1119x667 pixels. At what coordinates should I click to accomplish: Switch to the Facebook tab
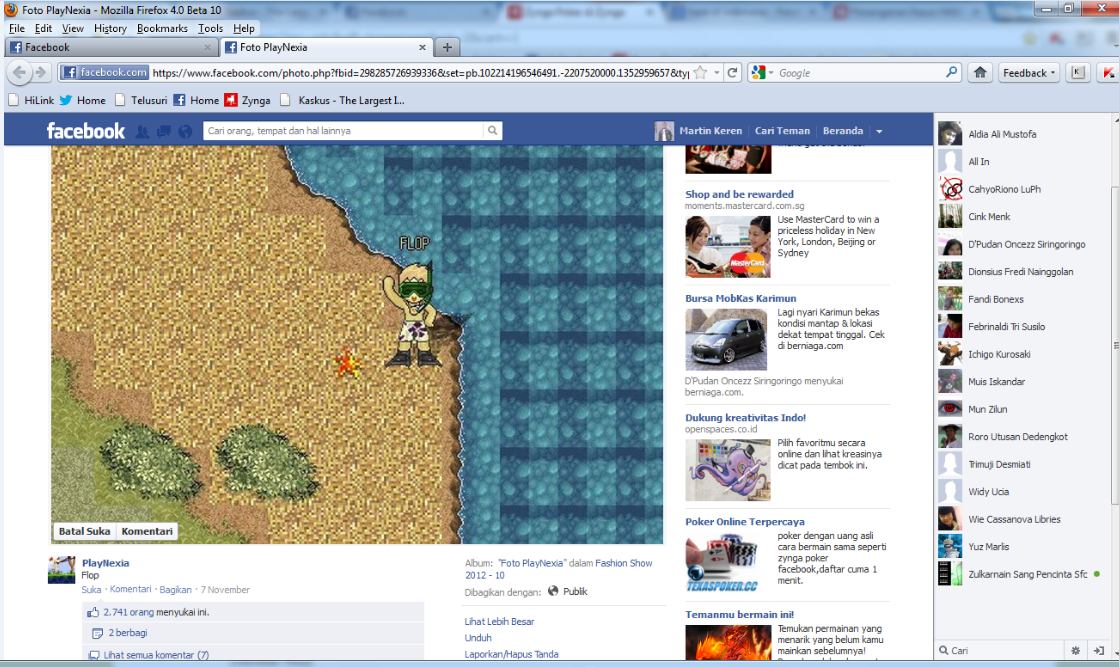click(x=111, y=47)
